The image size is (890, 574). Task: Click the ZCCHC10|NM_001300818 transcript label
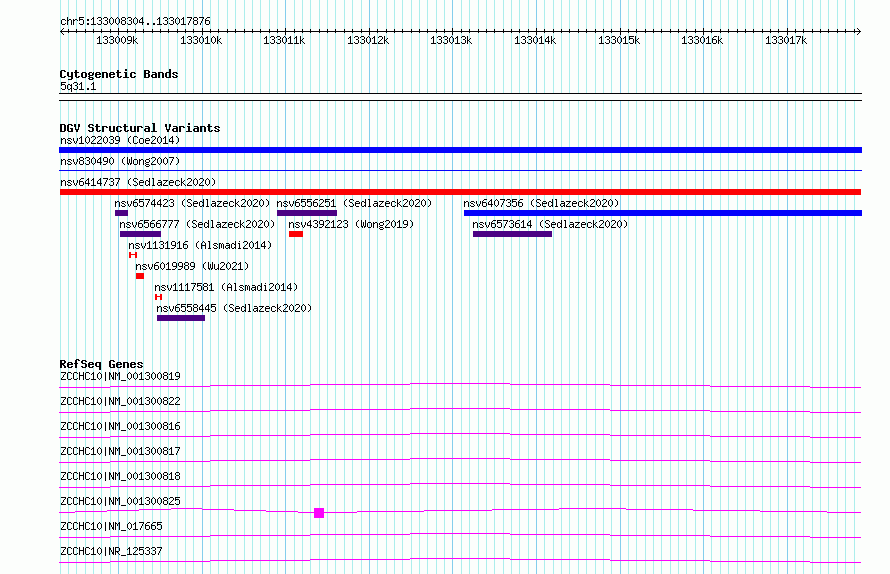click(x=120, y=476)
